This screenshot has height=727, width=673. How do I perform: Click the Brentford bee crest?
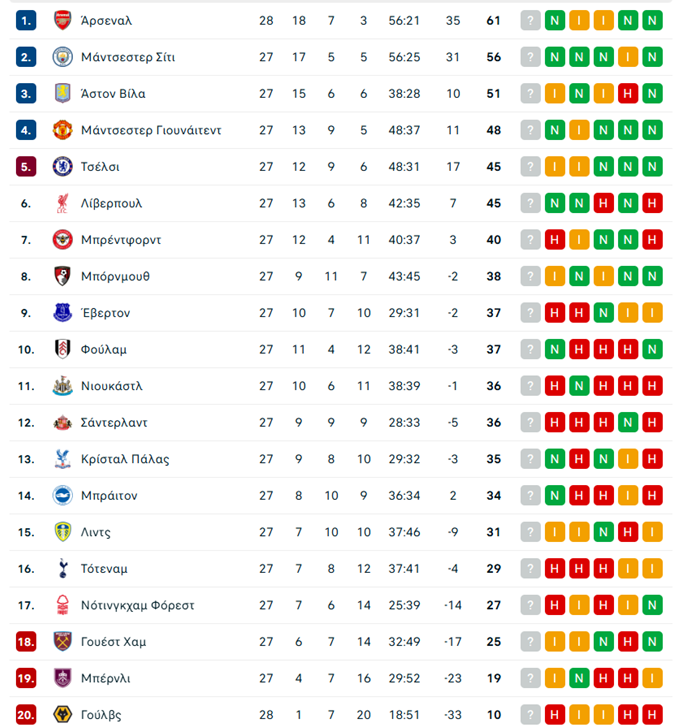click(62, 240)
